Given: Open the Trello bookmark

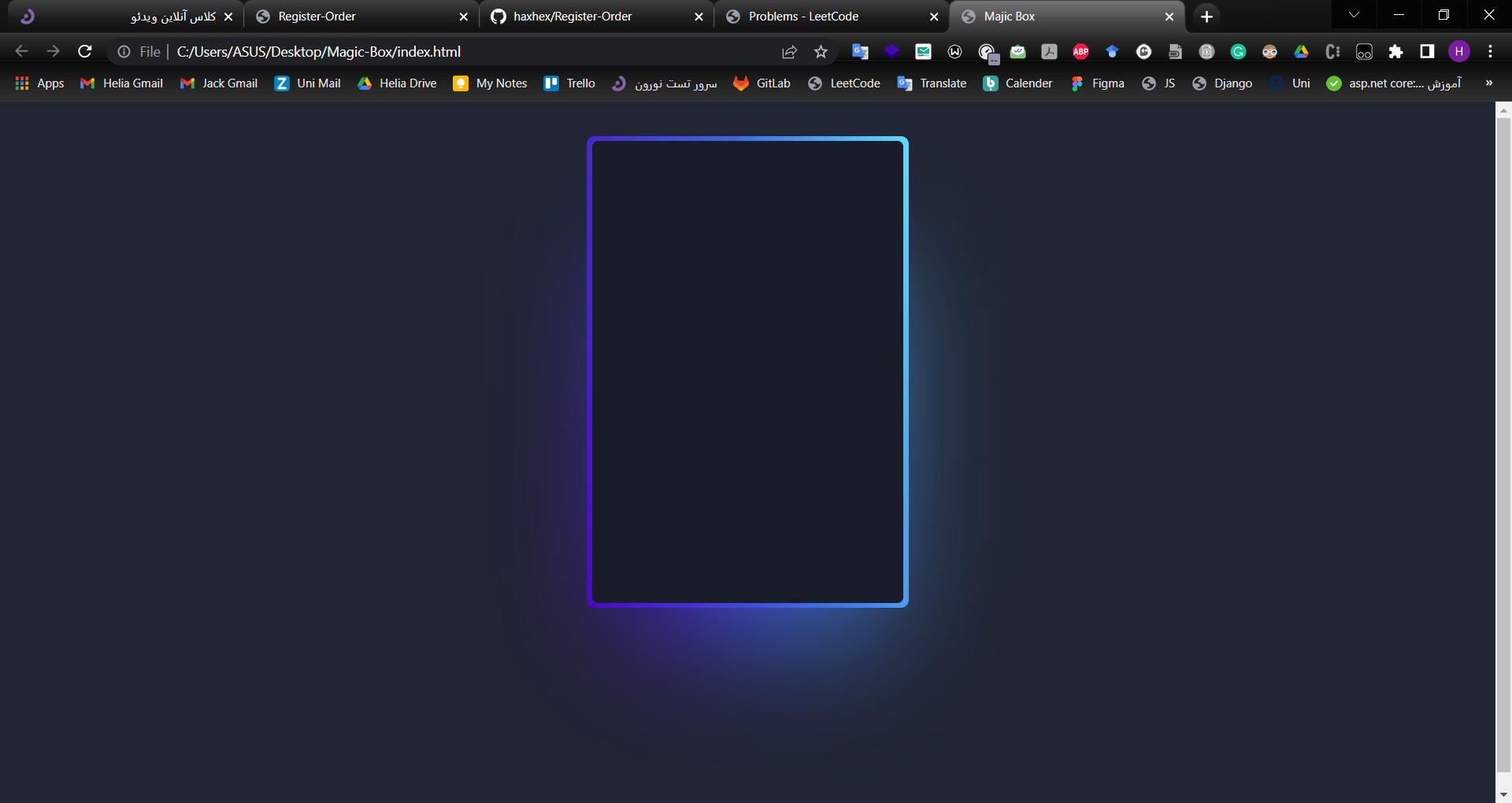Looking at the screenshot, I should click(x=569, y=83).
